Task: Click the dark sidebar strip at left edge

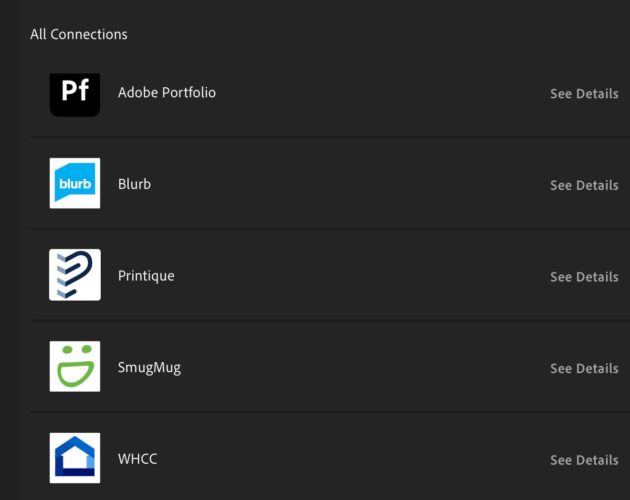Action: click(10, 250)
